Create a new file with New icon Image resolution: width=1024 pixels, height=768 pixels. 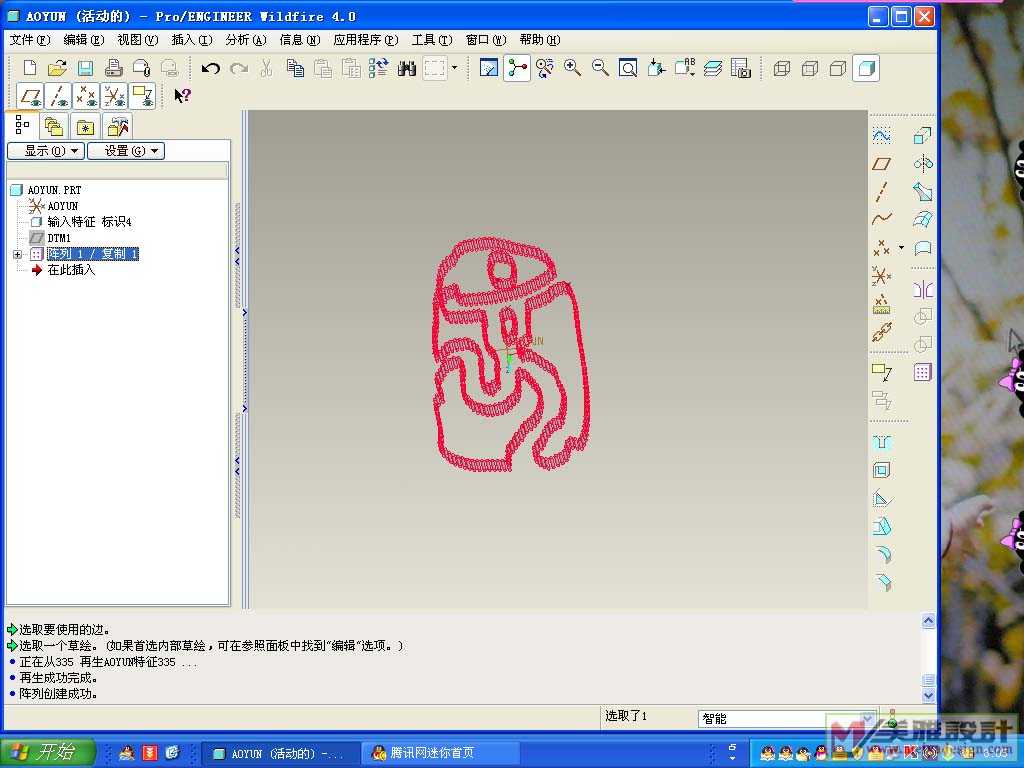click(x=29, y=68)
